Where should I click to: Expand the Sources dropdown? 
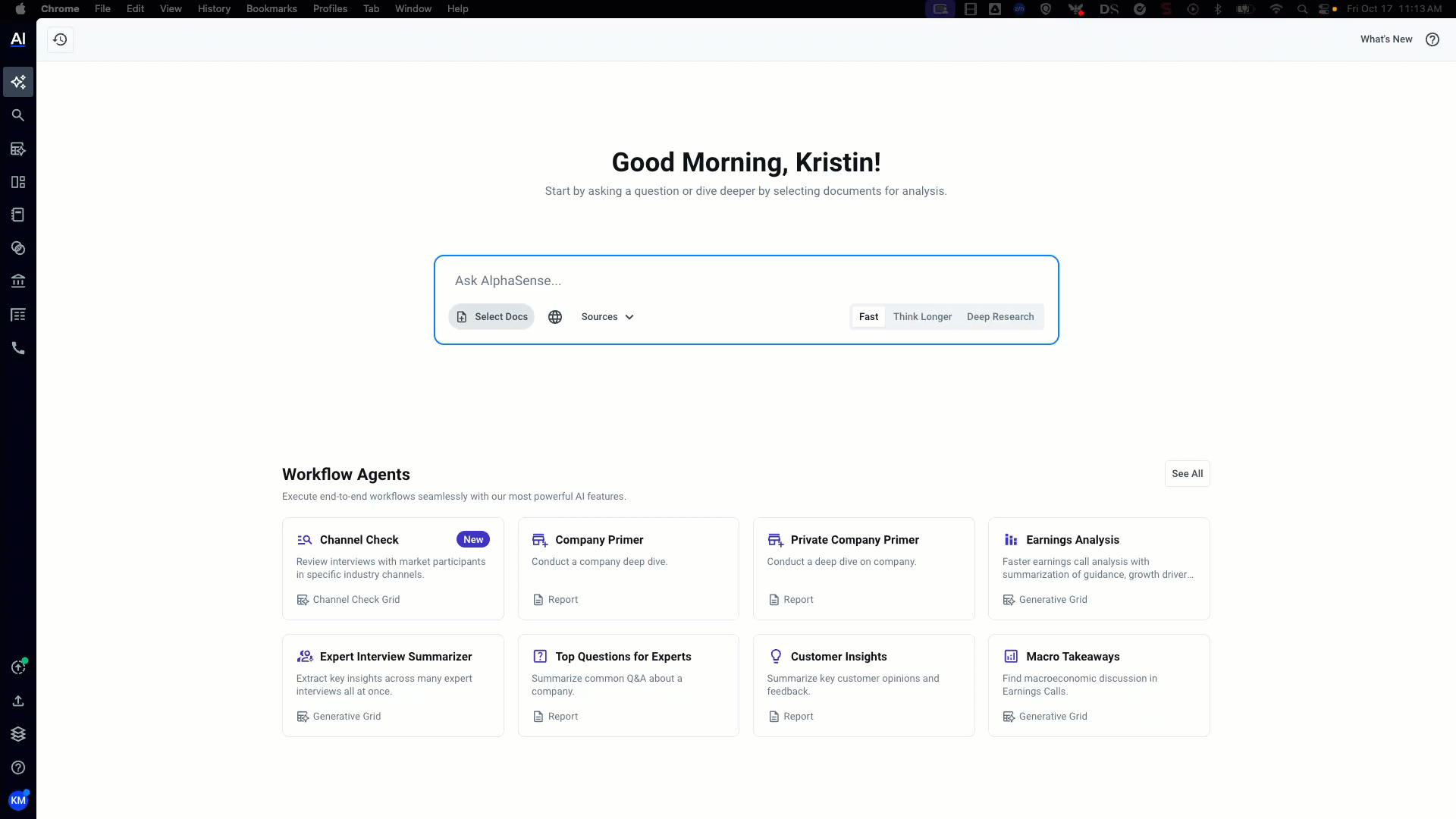pos(607,317)
